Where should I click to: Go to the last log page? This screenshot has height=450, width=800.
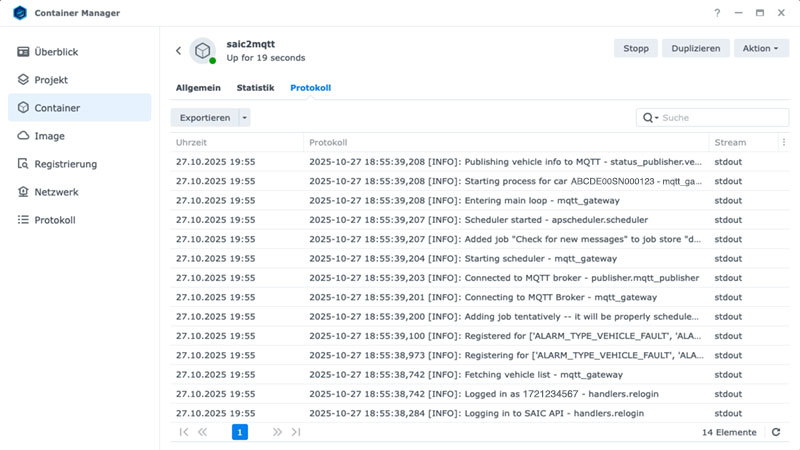click(296, 432)
